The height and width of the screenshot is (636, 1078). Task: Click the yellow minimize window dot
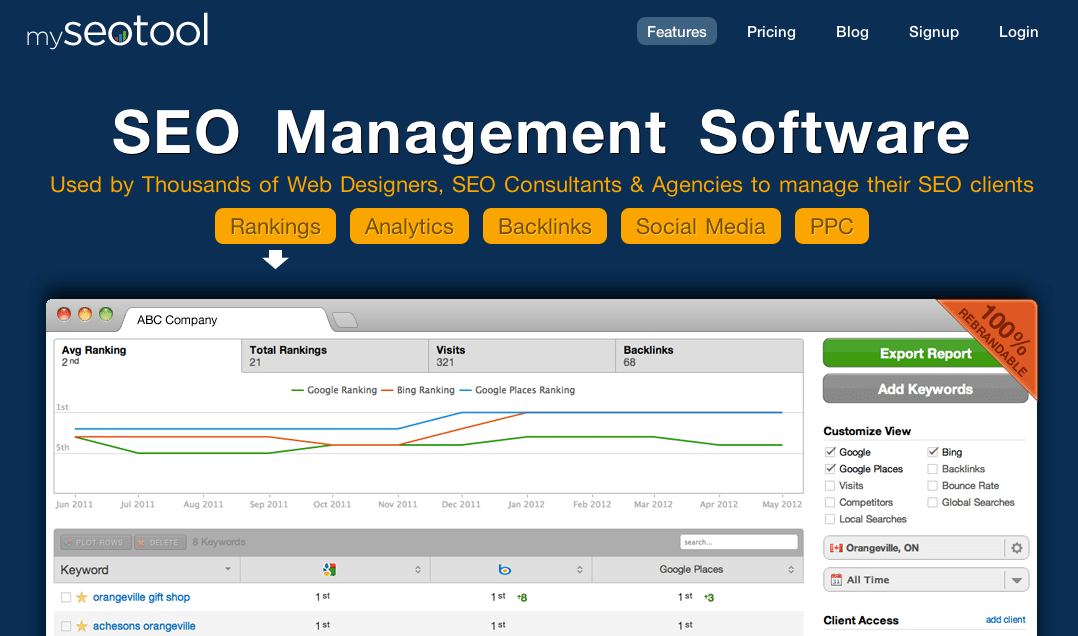pos(85,314)
